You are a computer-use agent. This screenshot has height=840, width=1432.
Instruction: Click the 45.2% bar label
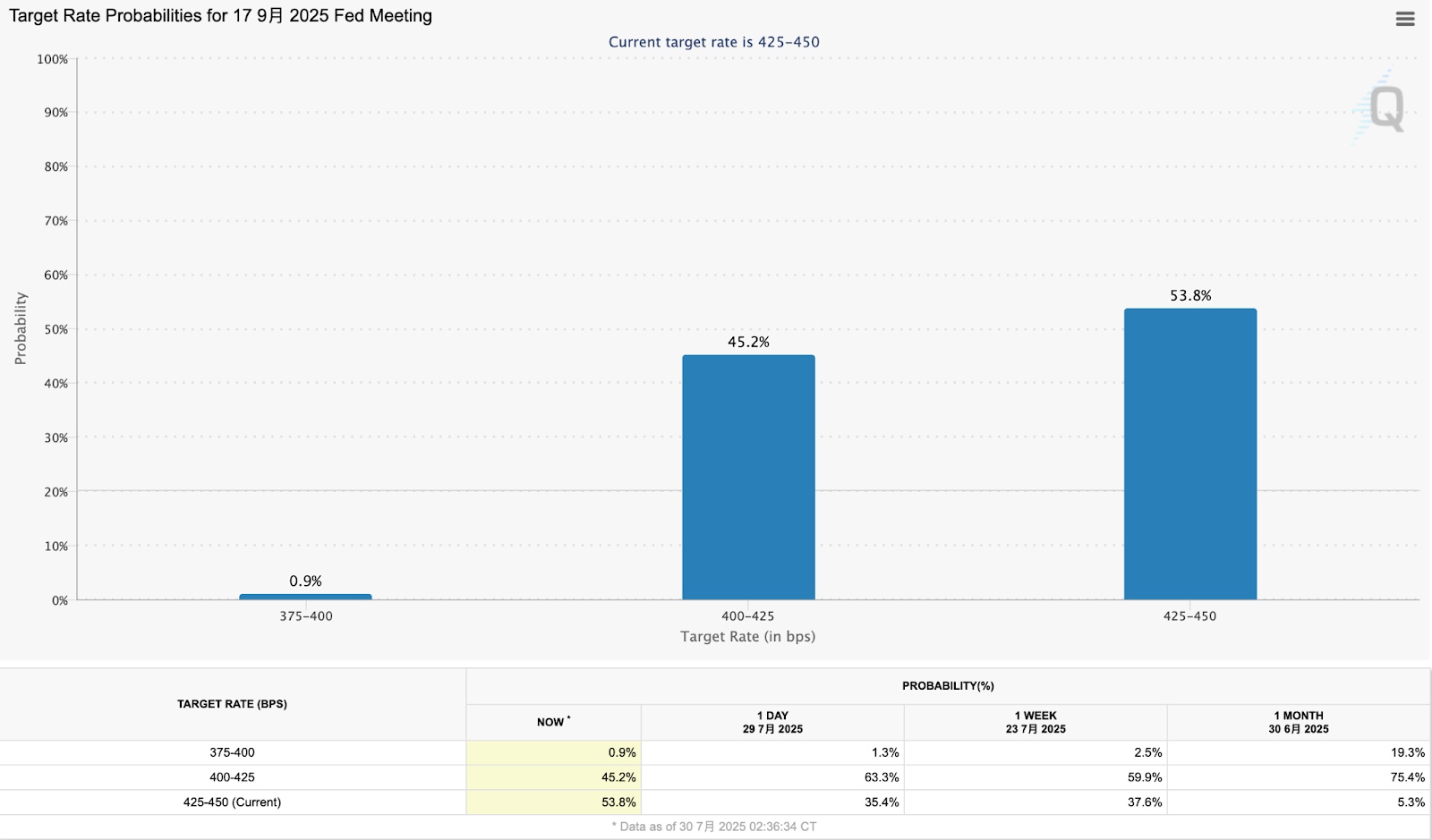(x=748, y=343)
